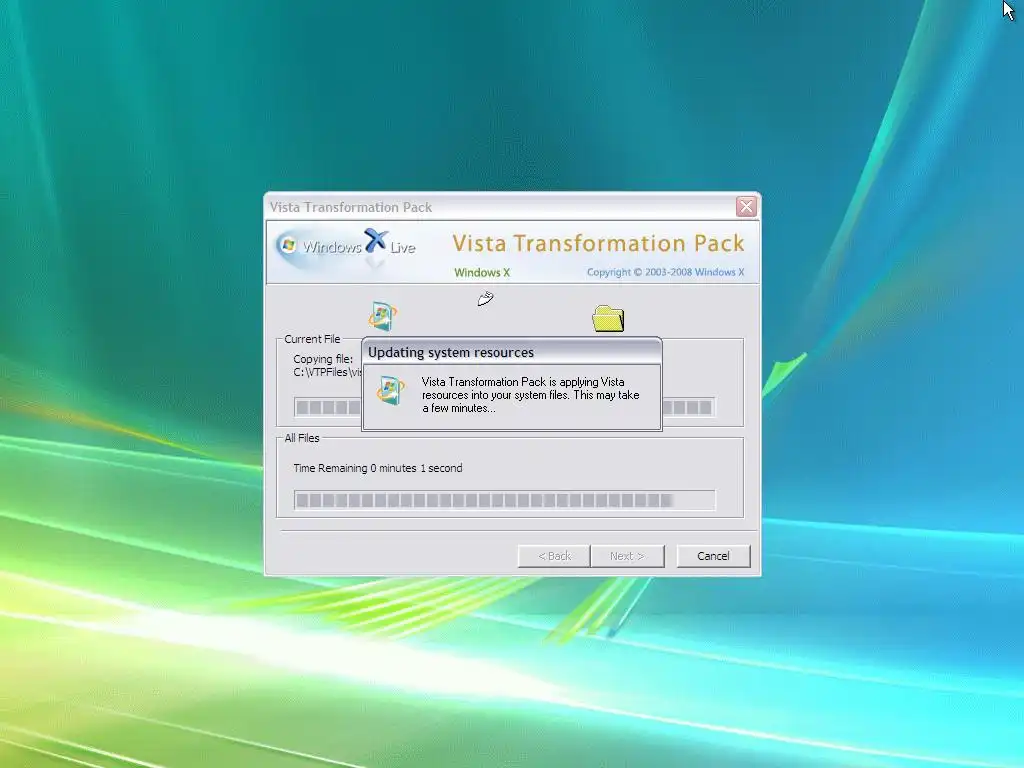Screen dimensions: 1024x768
Task: Click the All Files group label
Action: click(x=302, y=438)
